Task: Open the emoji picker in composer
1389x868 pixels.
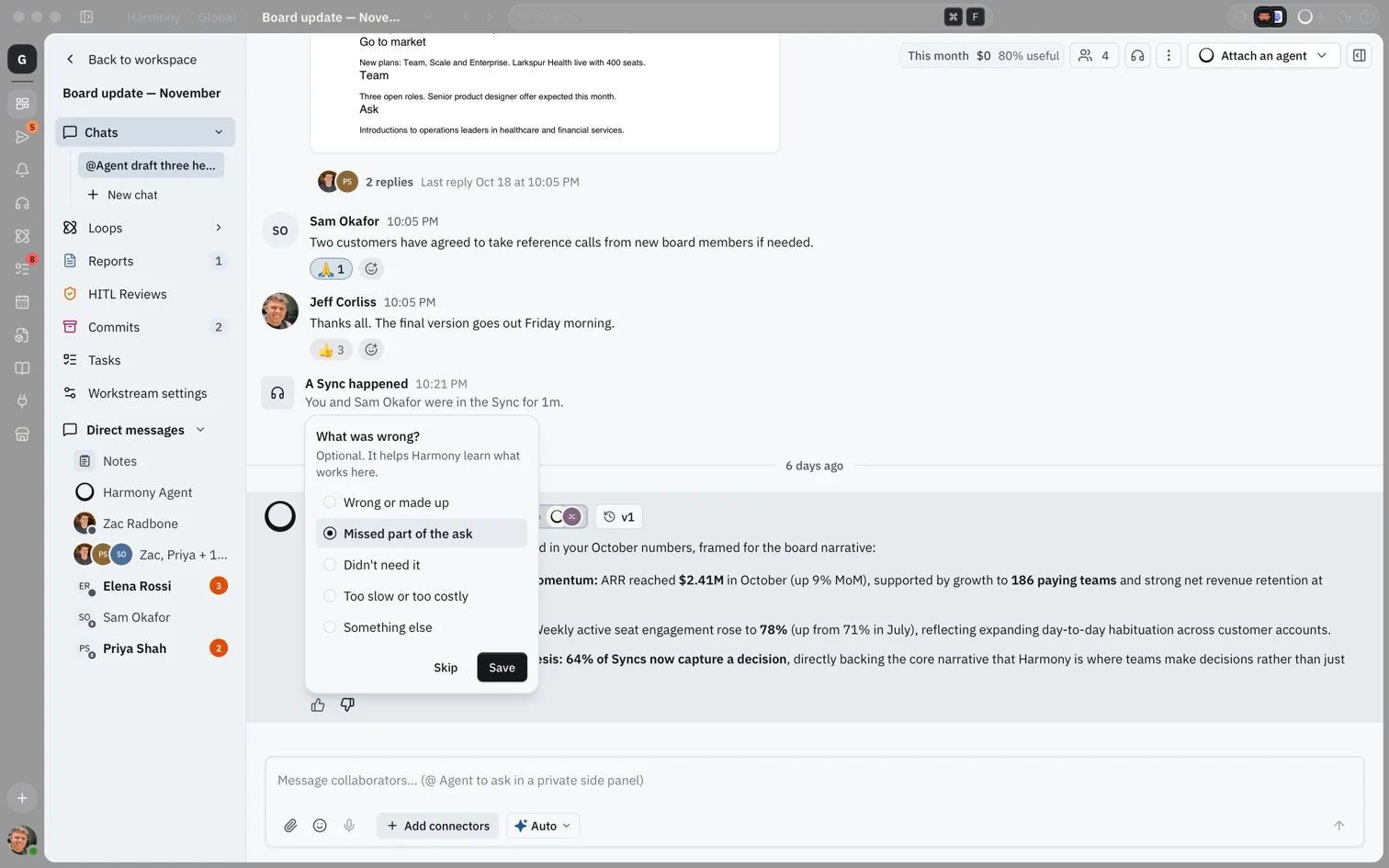Action: (320, 826)
